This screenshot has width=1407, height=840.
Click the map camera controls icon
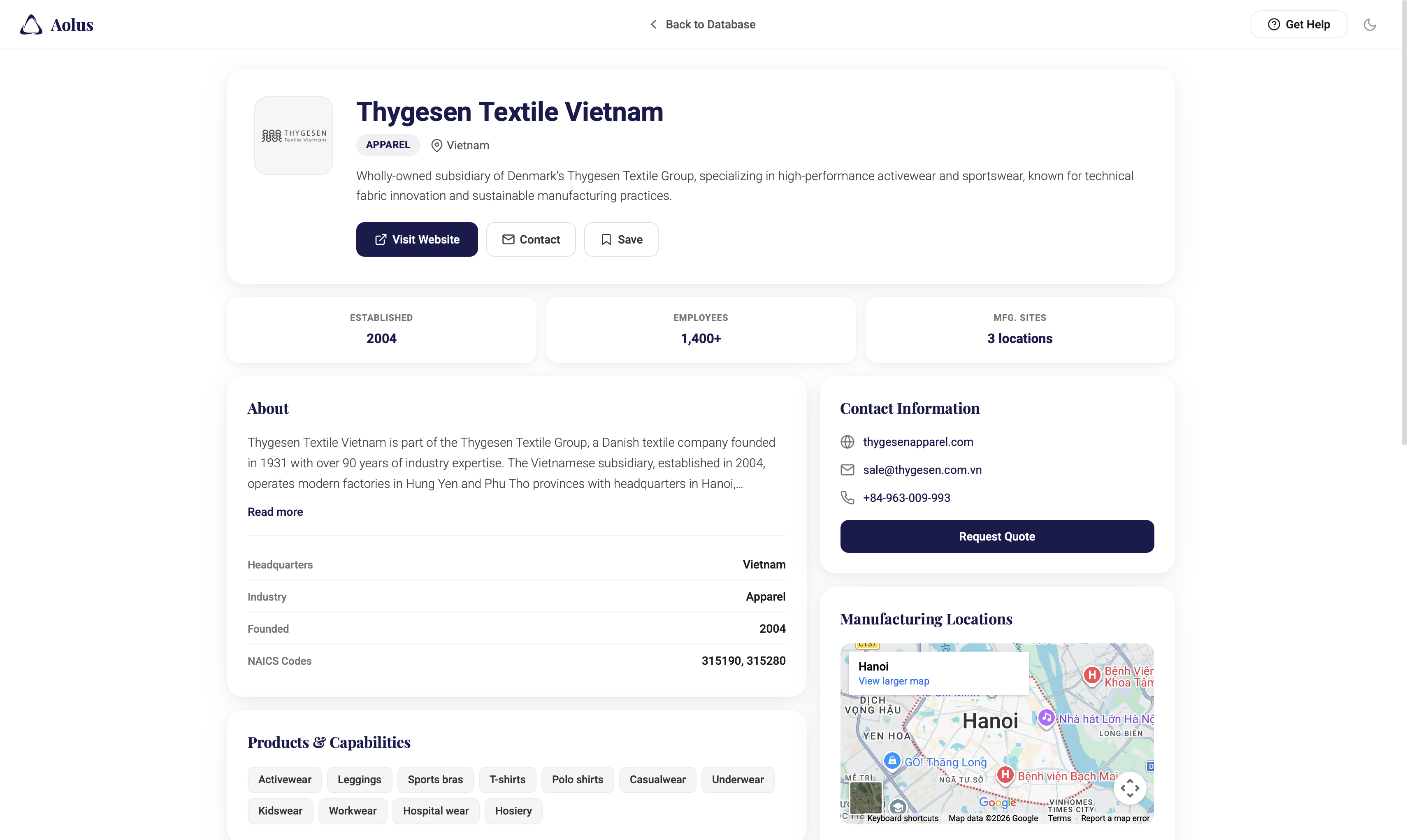pos(1130,788)
